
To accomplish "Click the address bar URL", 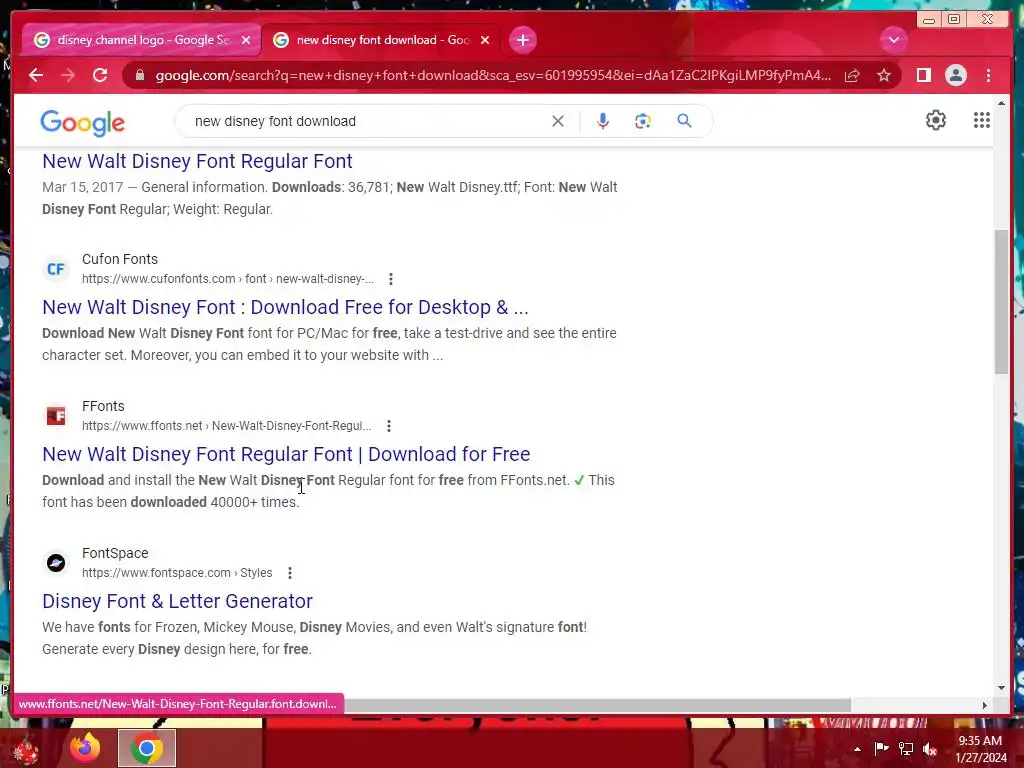I will tap(493, 76).
